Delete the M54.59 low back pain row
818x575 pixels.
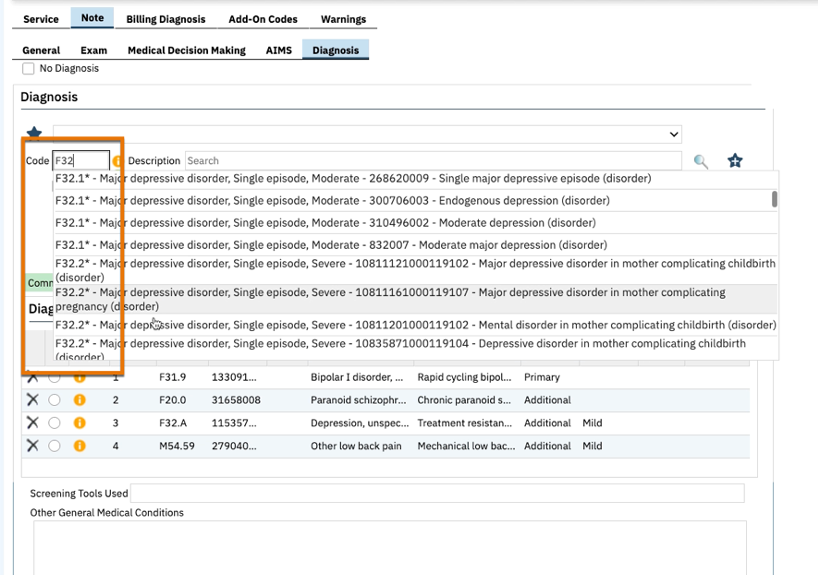coord(32,446)
